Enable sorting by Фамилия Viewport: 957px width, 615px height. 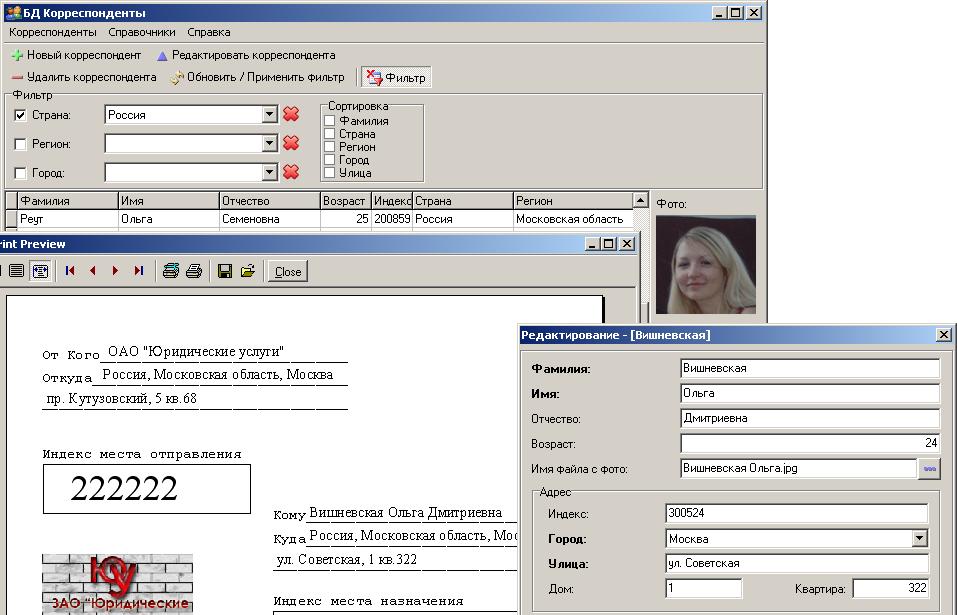tap(330, 121)
